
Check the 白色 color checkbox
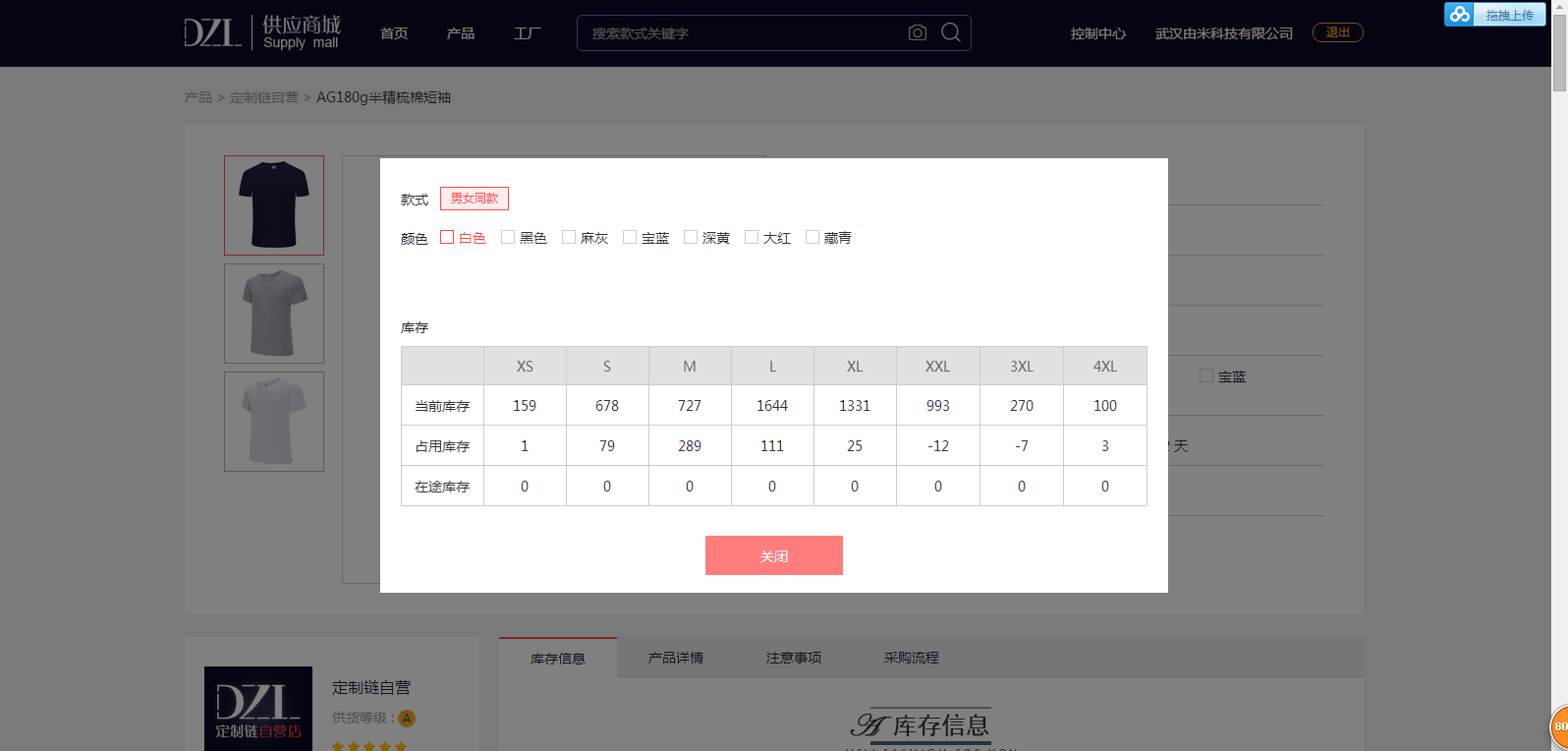tap(447, 237)
